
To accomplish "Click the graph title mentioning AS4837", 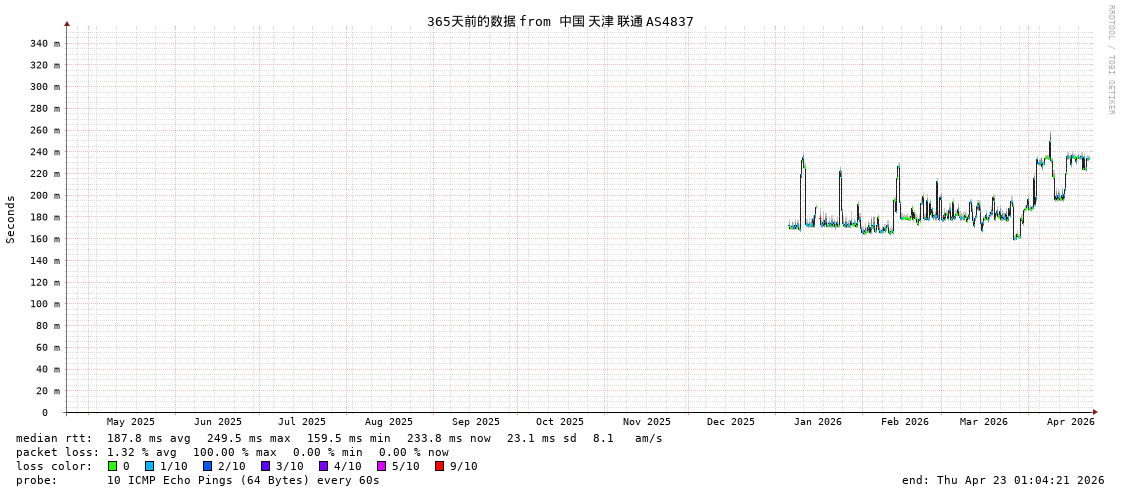I will pos(560,21).
